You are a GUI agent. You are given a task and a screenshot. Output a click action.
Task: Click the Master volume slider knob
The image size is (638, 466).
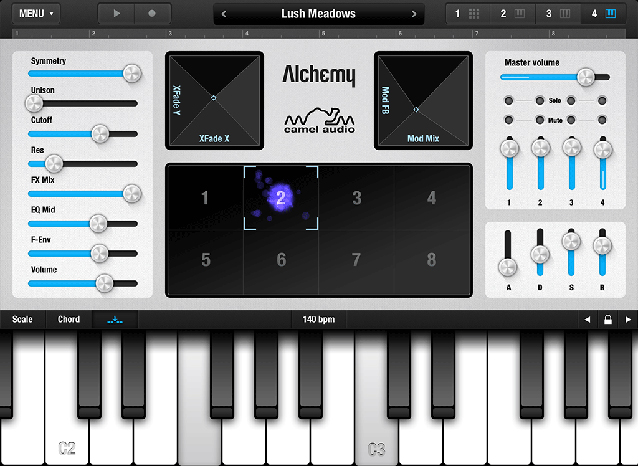coord(586,77)
